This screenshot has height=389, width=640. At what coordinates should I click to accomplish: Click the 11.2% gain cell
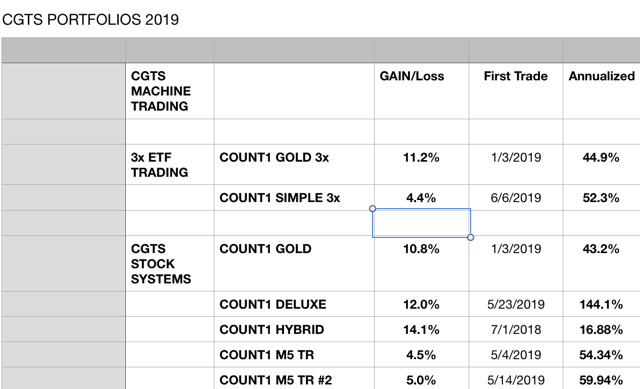coord(421,164)
